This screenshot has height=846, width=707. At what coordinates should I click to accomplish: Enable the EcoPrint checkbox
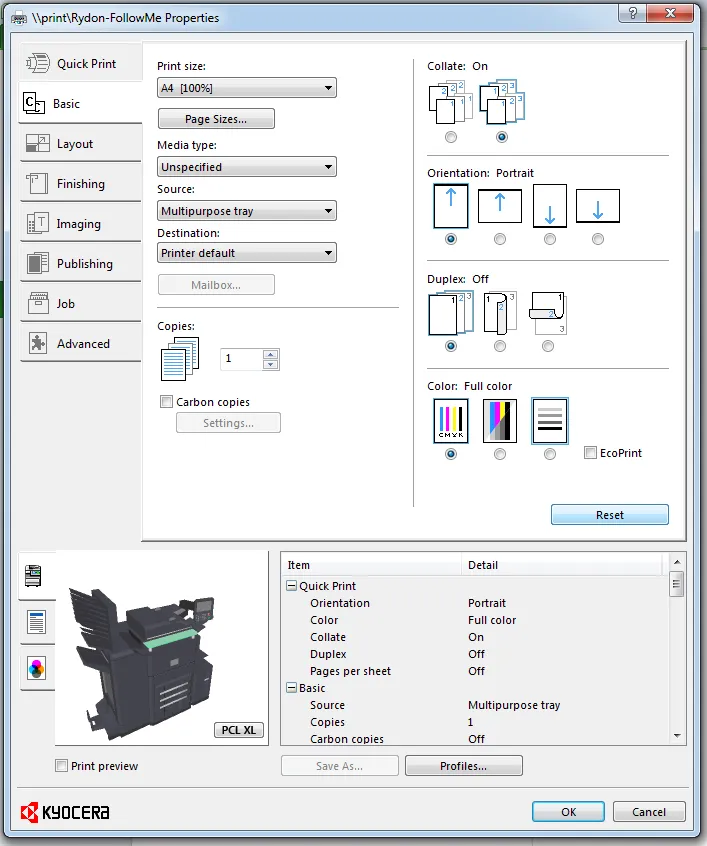click(x=590, y=453)
